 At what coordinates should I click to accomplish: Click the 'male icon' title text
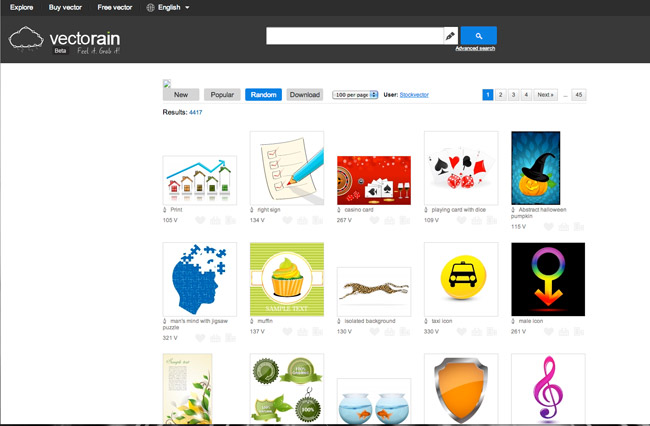(x=531, y=321)
